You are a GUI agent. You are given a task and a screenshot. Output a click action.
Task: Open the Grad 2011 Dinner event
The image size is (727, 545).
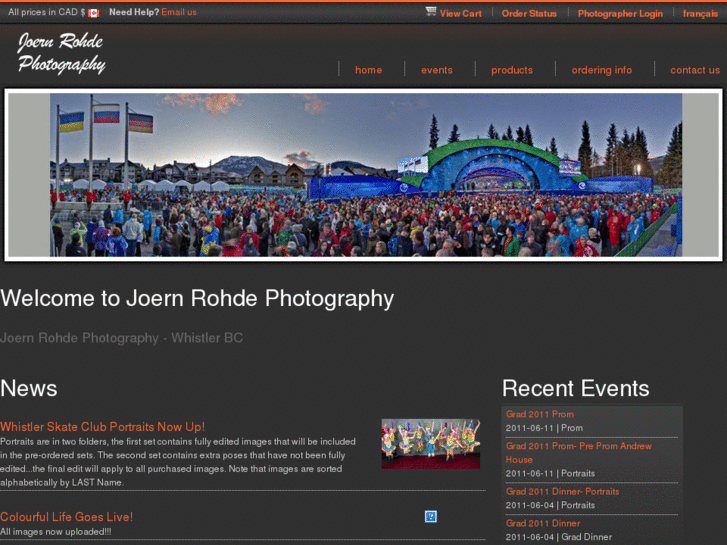543,523
